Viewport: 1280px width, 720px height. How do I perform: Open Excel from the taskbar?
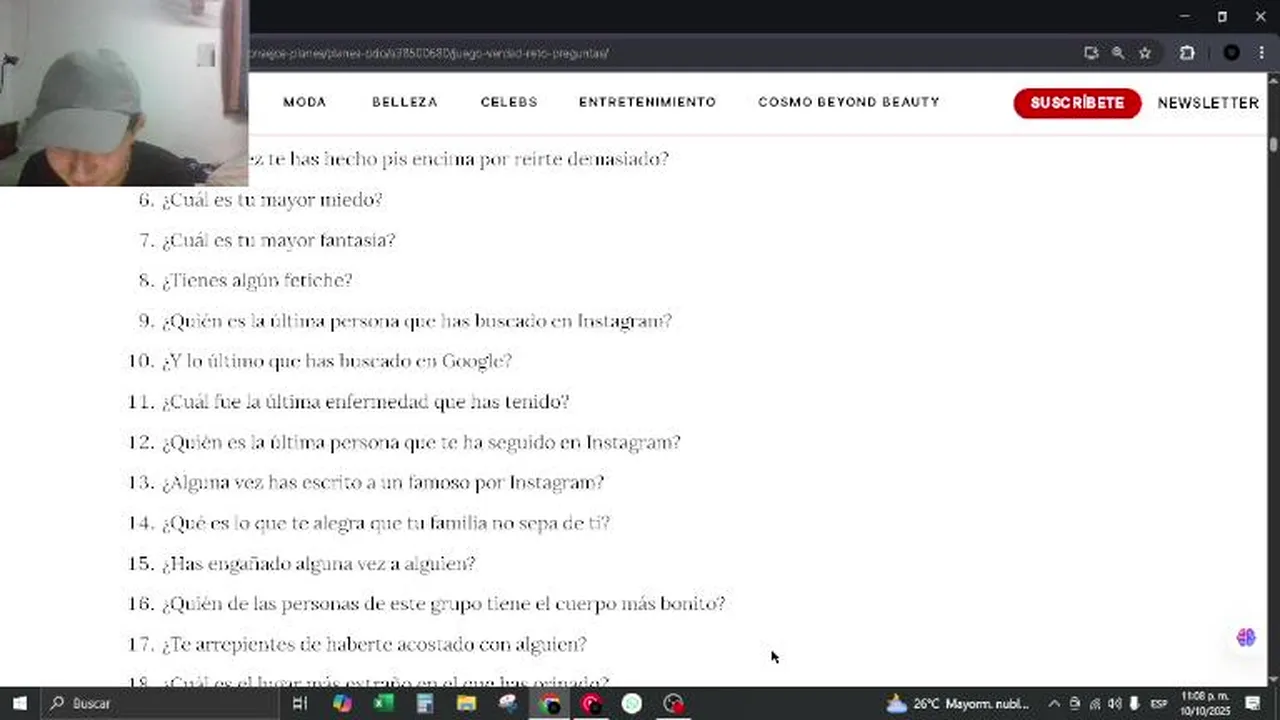[383, 703]
